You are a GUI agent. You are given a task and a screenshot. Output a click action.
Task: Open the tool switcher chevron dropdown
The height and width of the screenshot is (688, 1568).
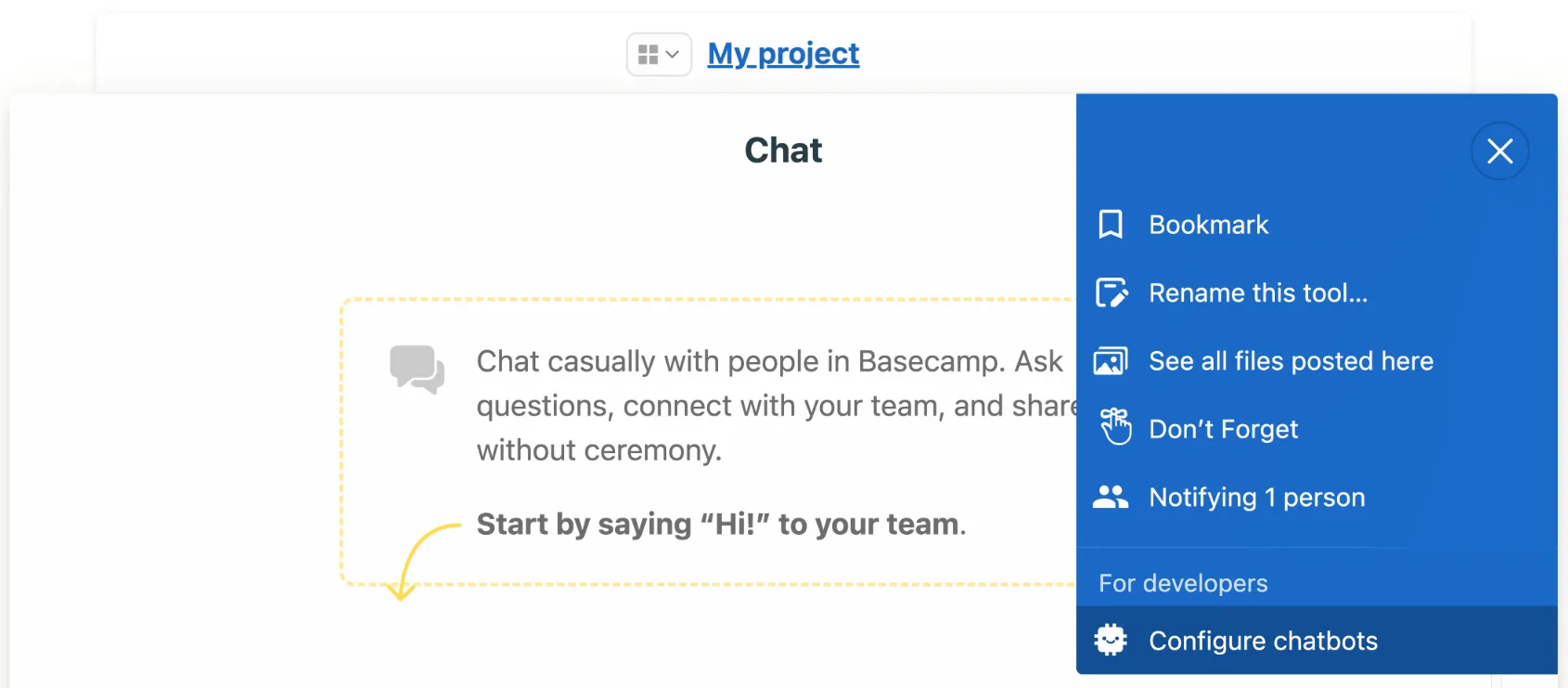click(x=674, y=55)
